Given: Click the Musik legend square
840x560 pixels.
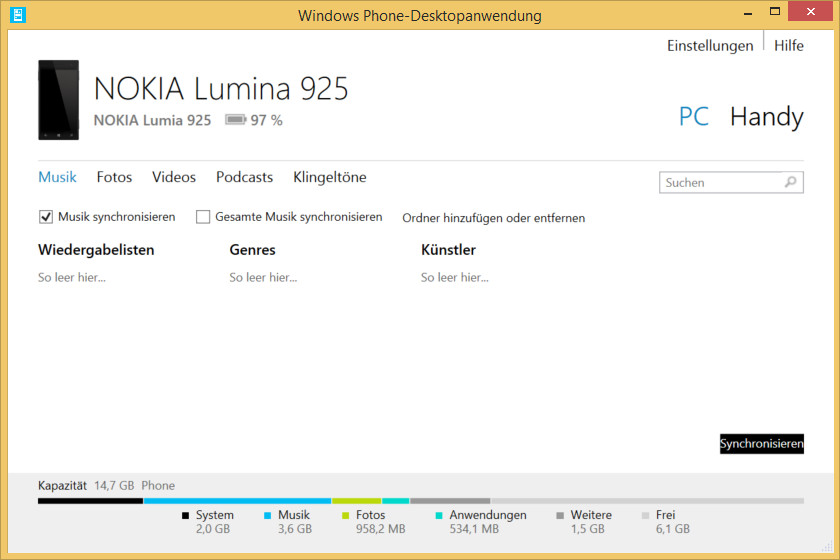Looking at the screenshot, I should [x=267, y=516].
